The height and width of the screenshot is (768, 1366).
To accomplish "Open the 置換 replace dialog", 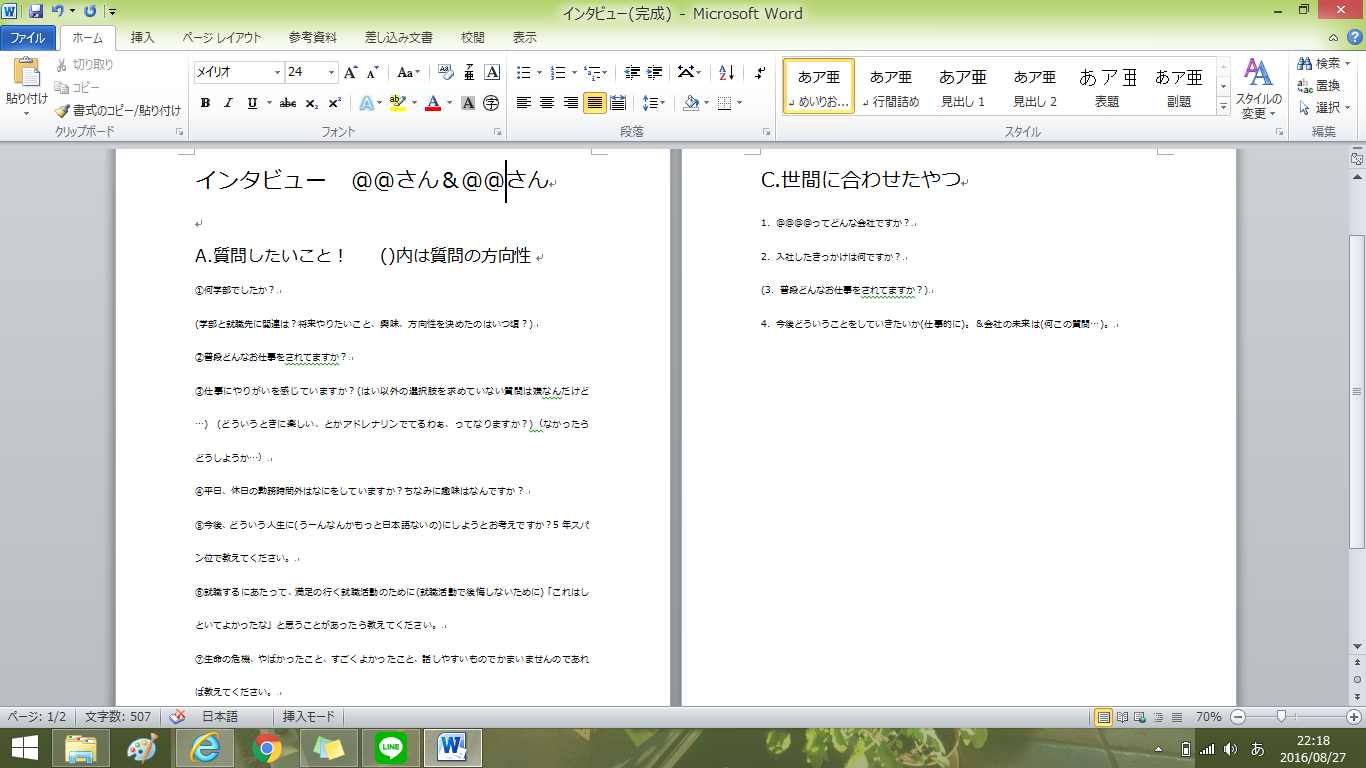I will pos(1319,86).
